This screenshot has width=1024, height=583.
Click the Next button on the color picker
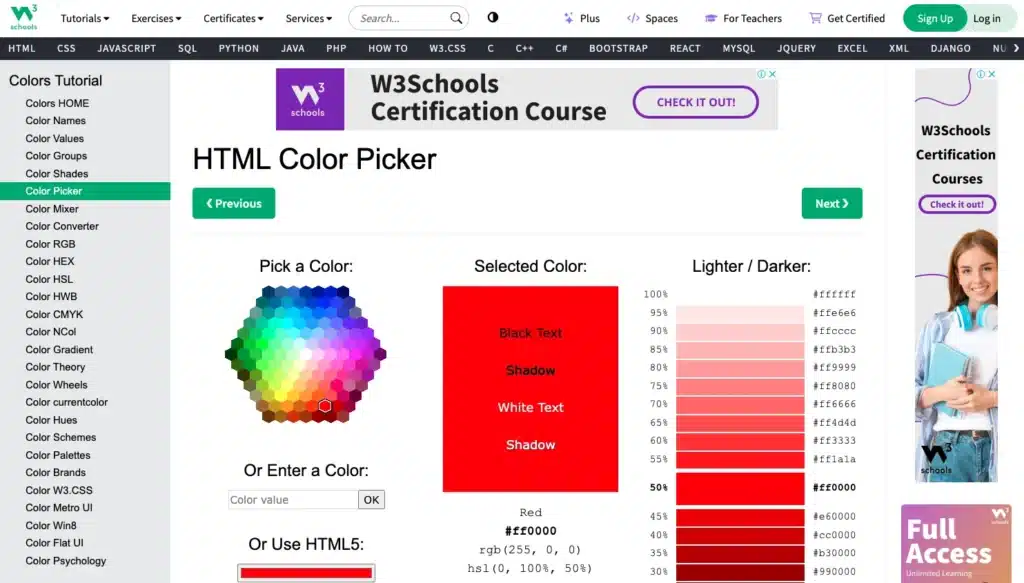pyautogui.click(x=831, y=203)
